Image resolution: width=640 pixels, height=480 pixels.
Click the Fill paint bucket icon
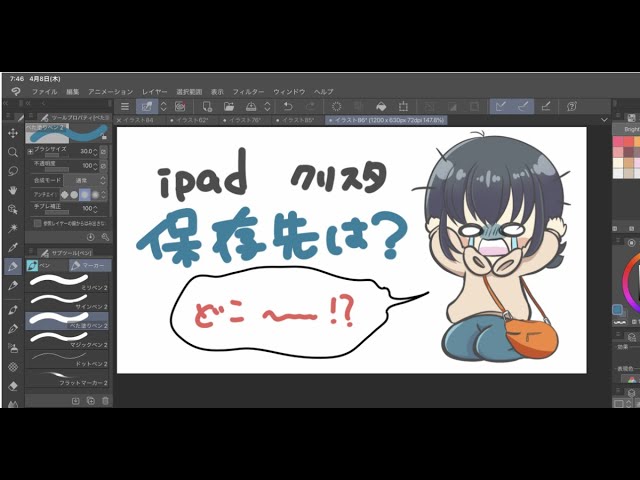381,107
